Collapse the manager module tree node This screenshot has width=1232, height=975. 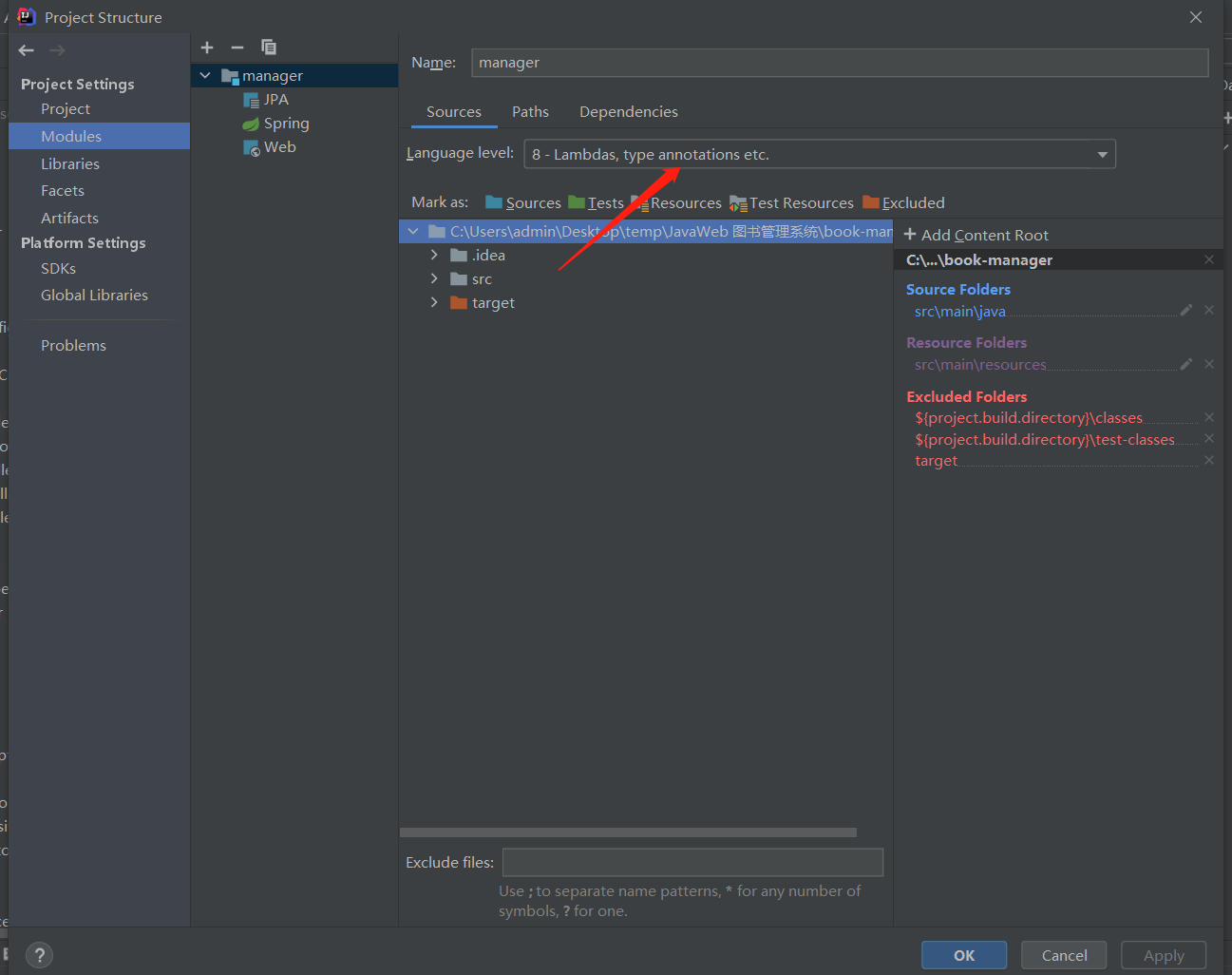click(205, 76)
